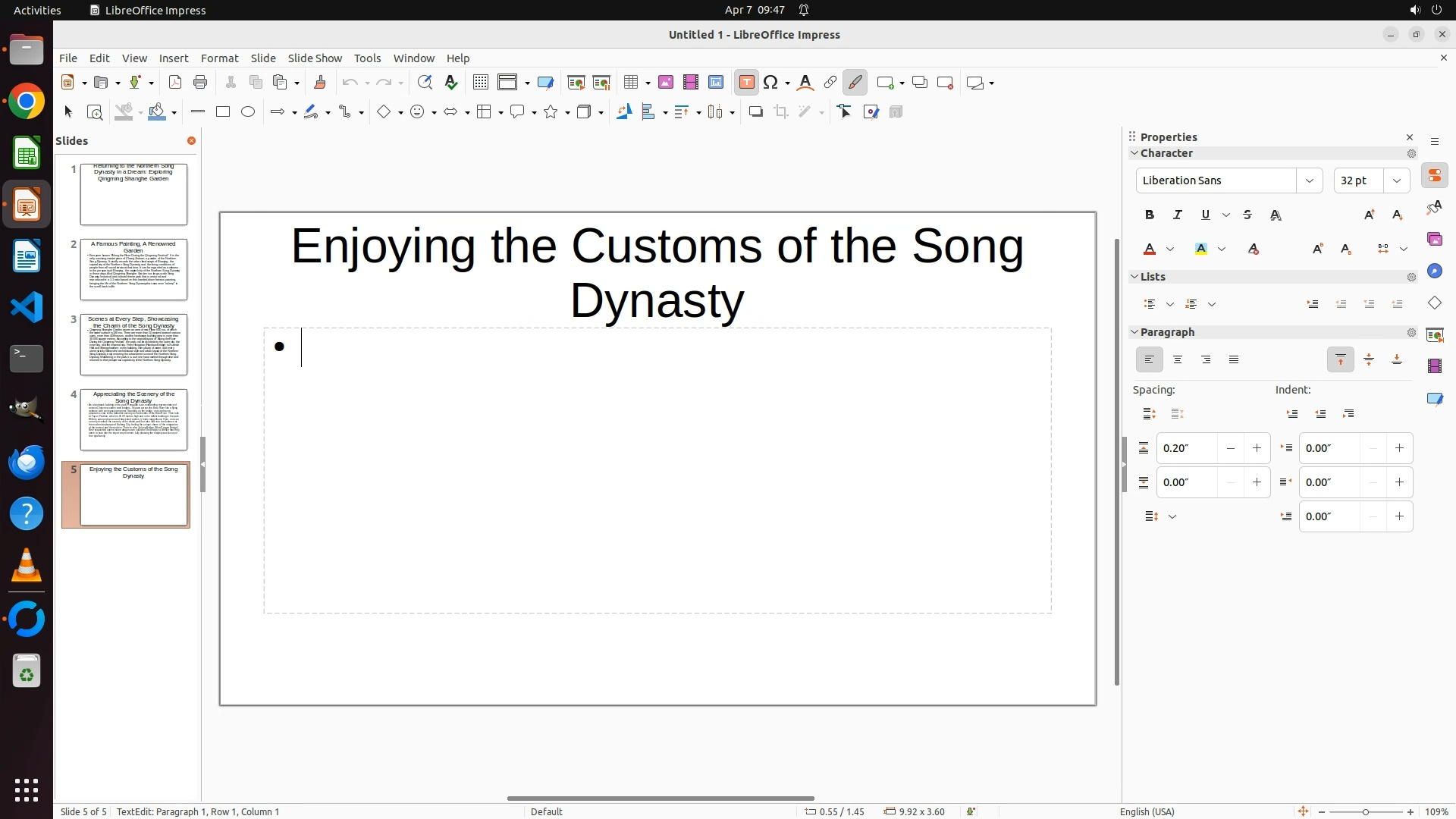Viewport: 1456px width, 819px height.
Task: Click the Insert Text Box icon
Action: [746, 83]
